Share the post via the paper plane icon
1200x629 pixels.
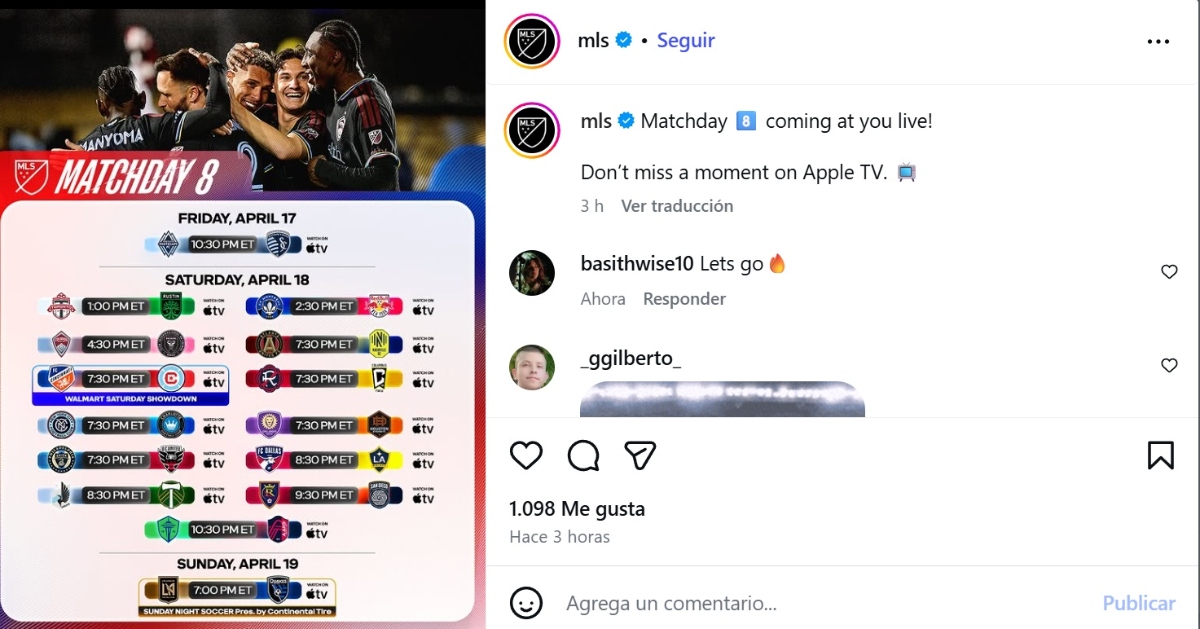tap(640, 456)
